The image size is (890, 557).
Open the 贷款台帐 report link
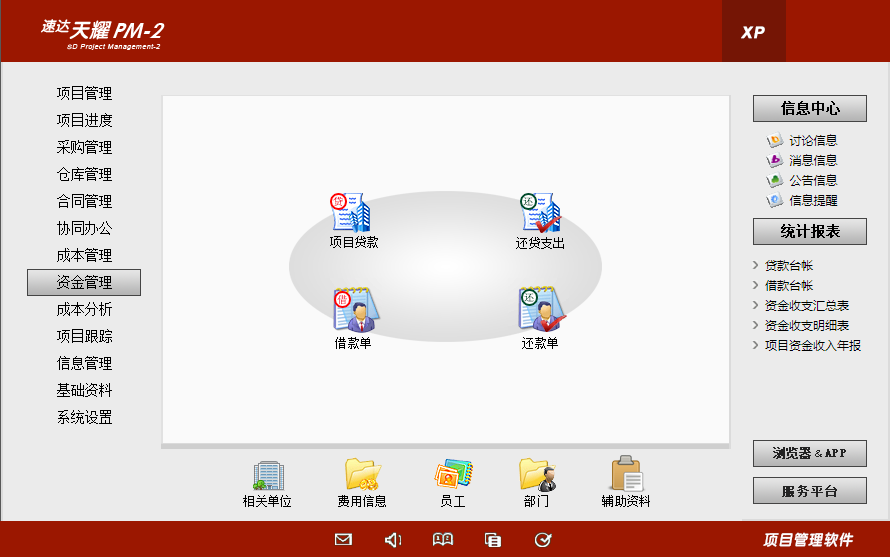click(x=789, y=266)
